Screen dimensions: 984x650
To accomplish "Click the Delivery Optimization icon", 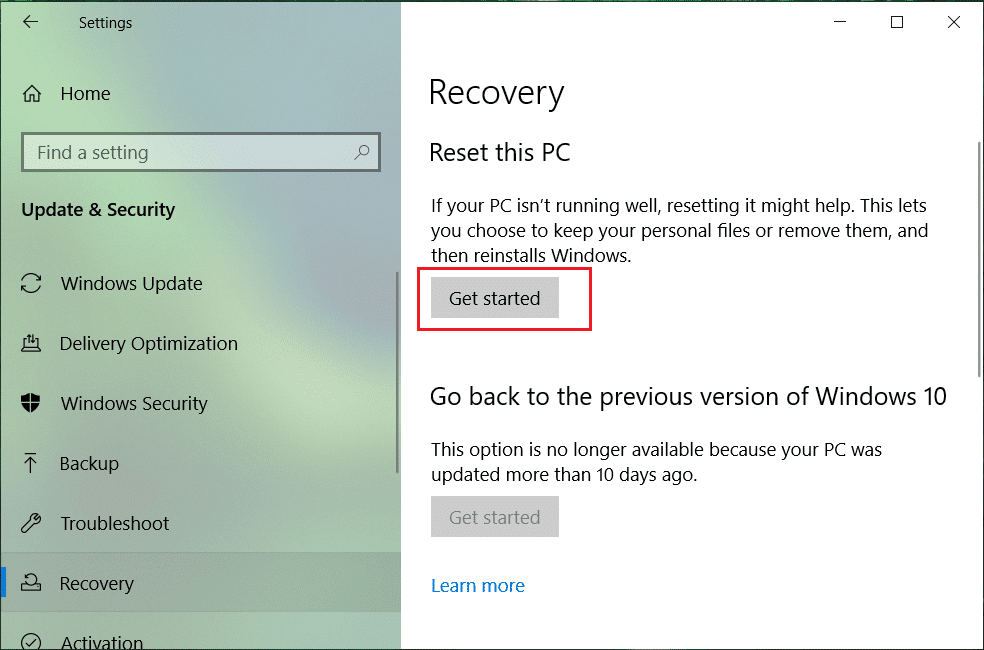I will point(32,344).
